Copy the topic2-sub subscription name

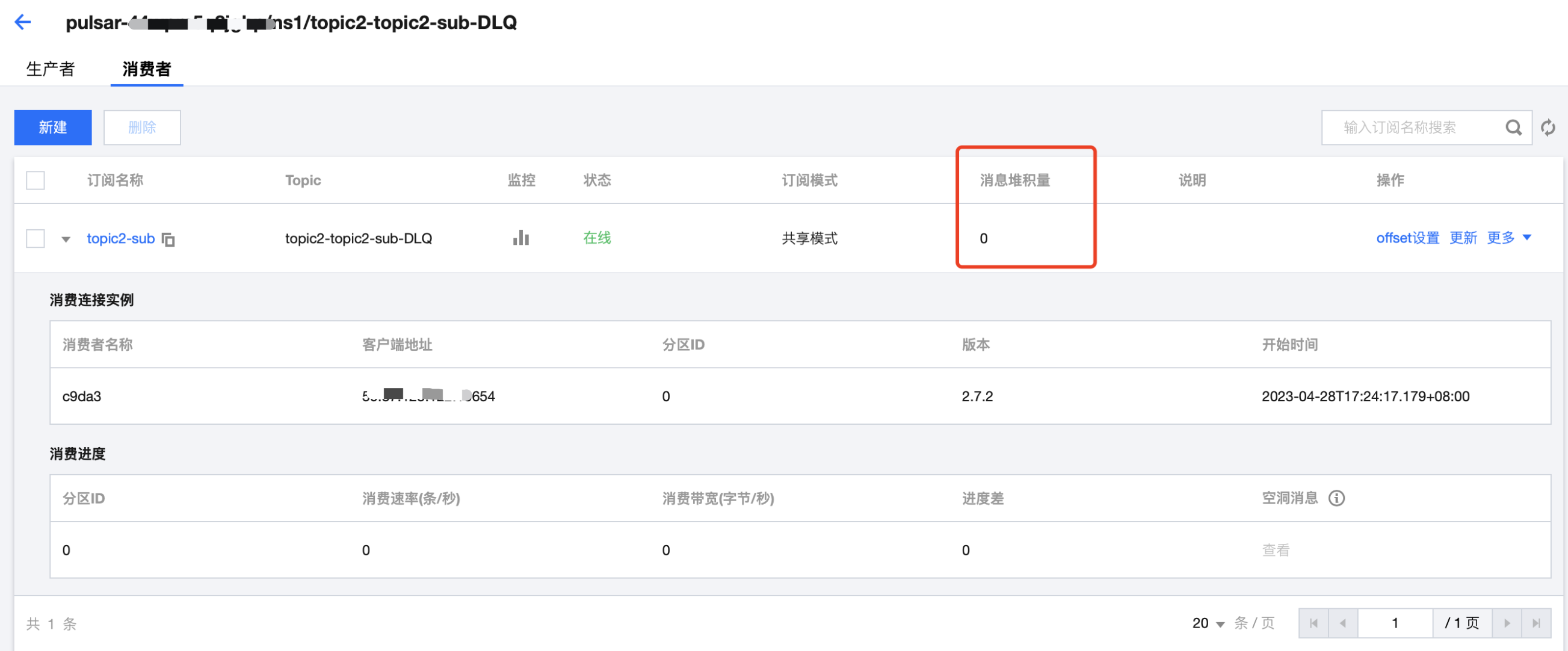point(168,239)
